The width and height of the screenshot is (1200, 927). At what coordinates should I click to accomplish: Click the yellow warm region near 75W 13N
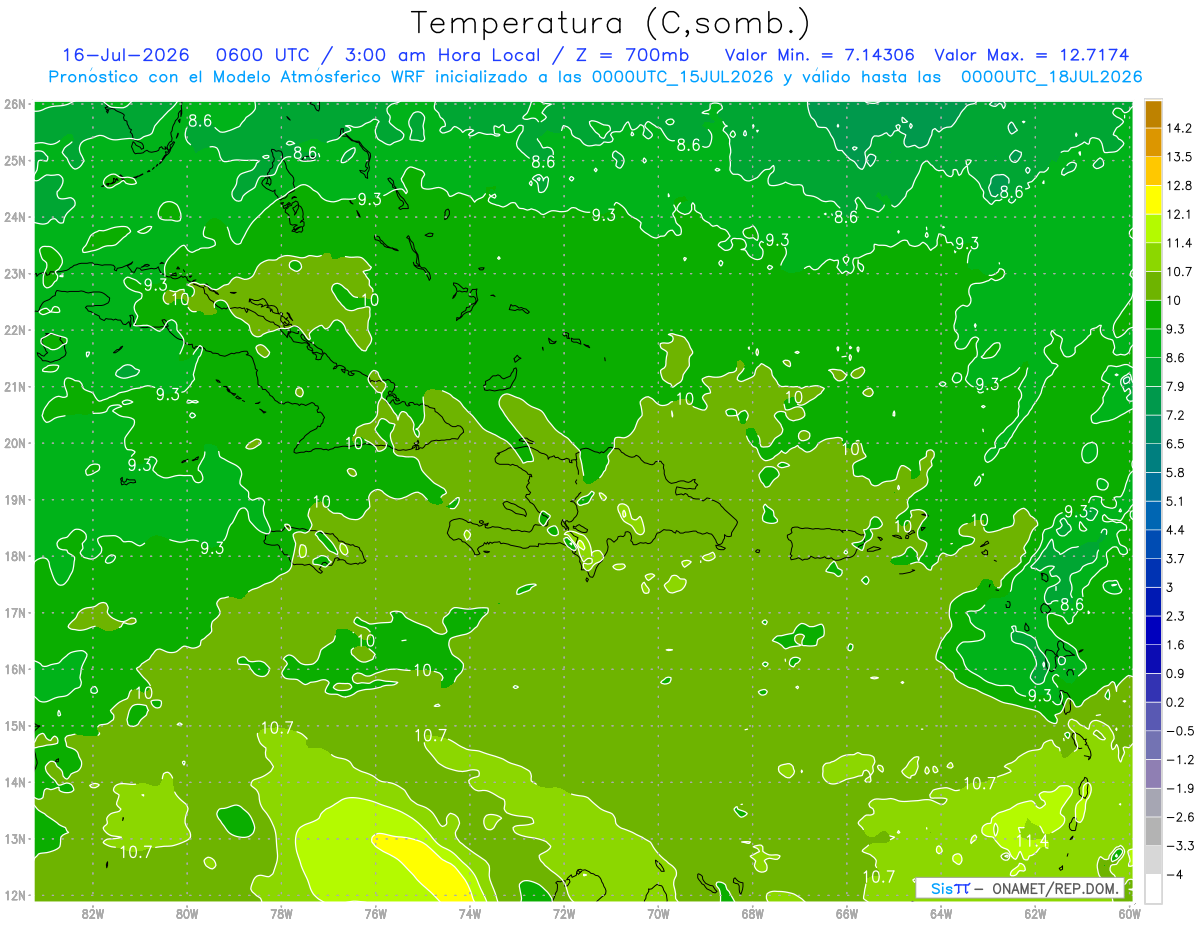[x=425, y=867]
